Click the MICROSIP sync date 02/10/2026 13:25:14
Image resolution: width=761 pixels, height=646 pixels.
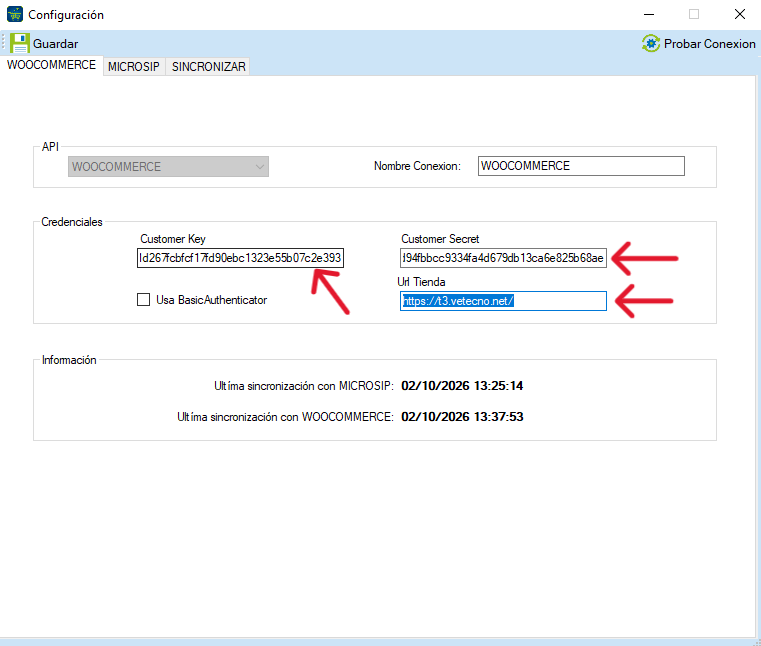[462, 386]
